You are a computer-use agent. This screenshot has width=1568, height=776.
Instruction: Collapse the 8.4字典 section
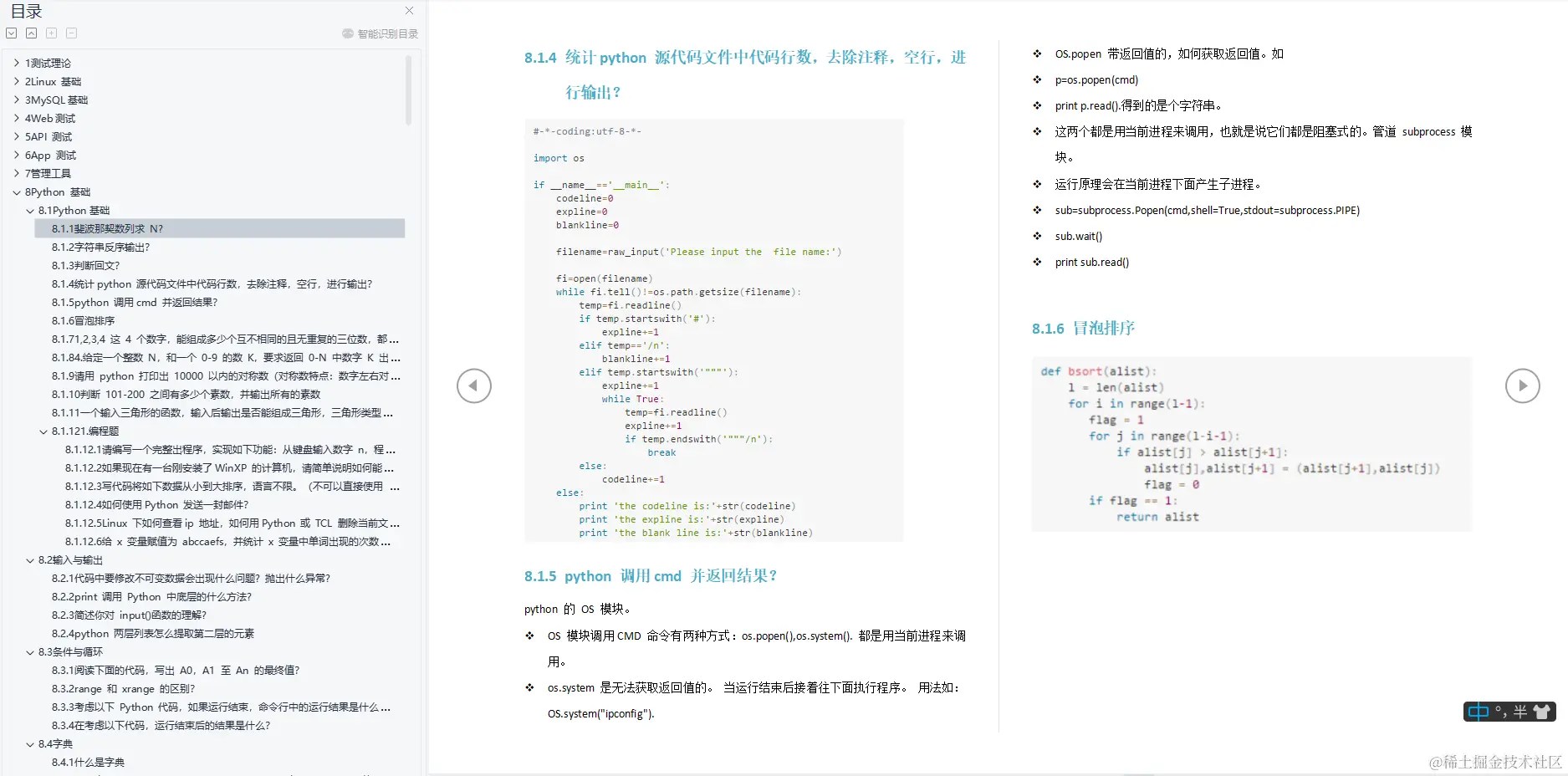[x=30, y=744]
